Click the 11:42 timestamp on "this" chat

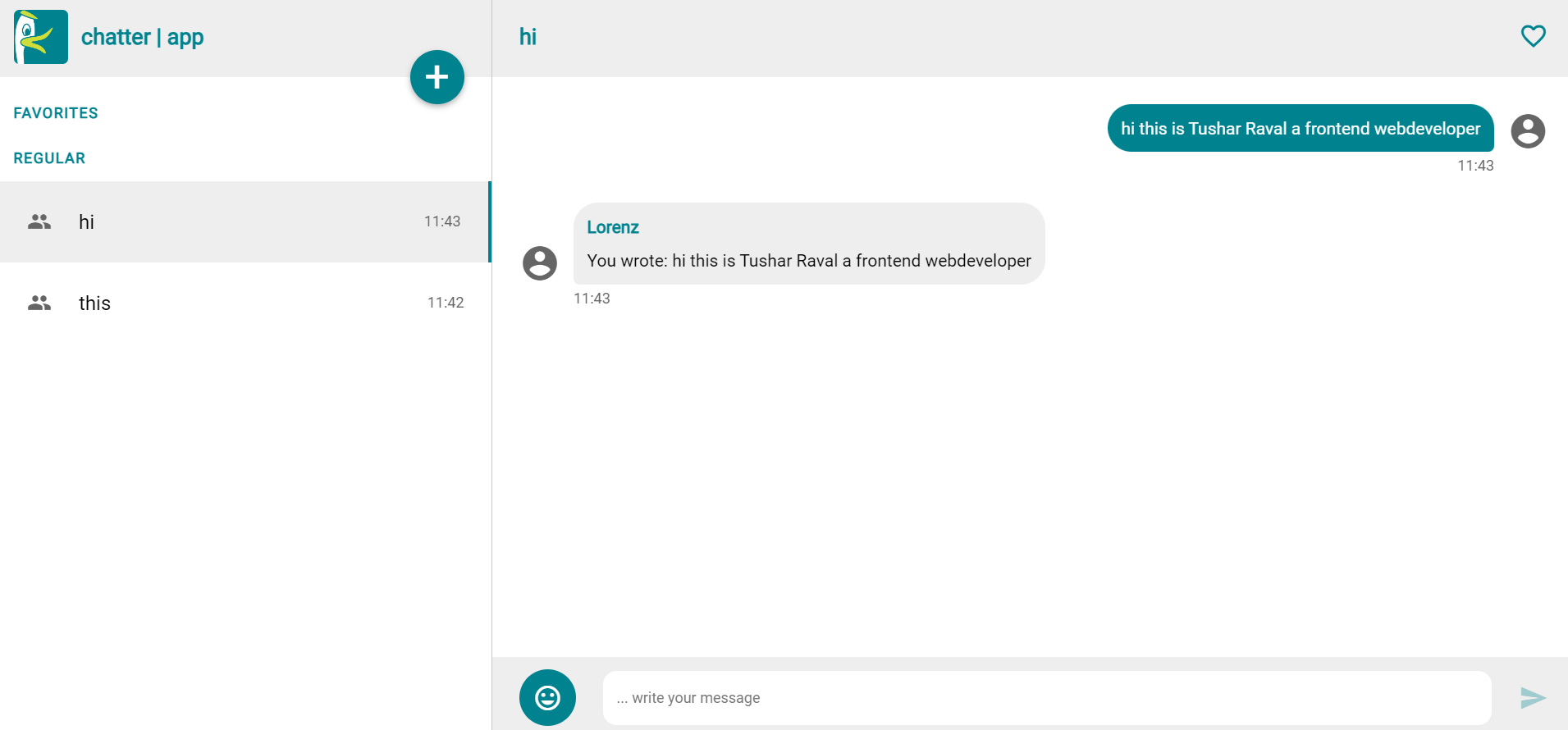click(446, 303)
